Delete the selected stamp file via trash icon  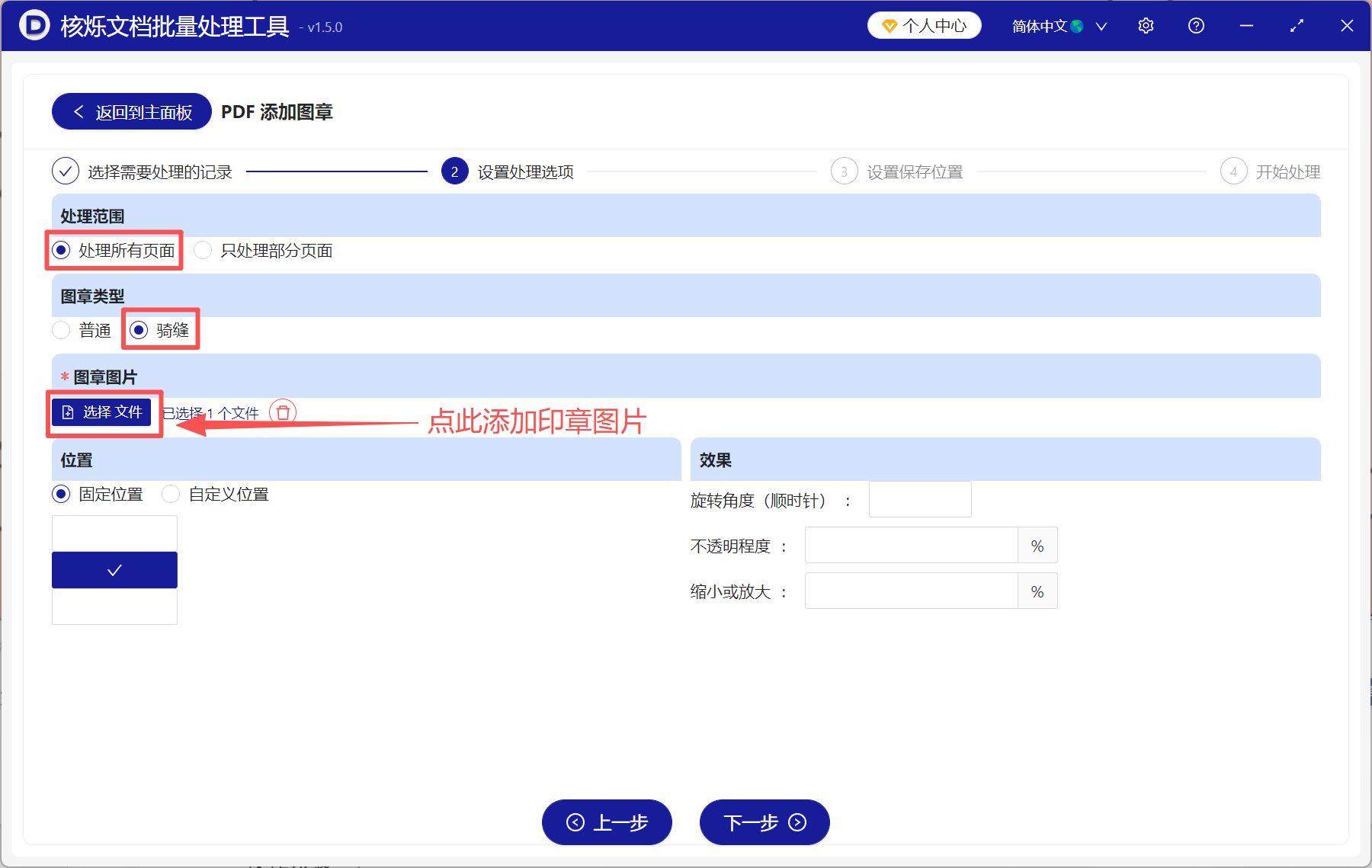283,412
